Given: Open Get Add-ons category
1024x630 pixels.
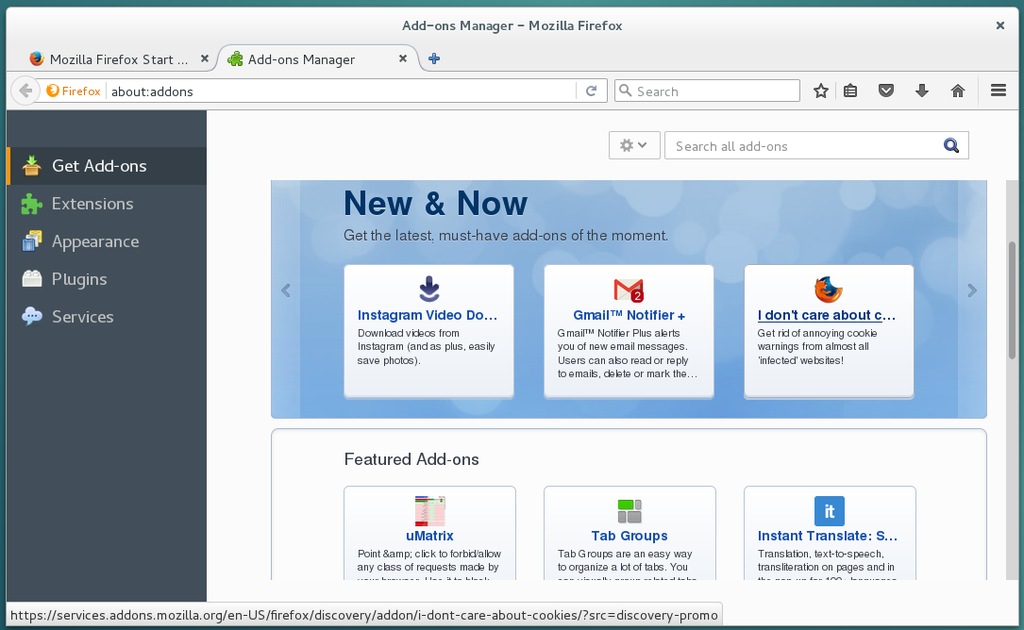Looking at the screenshot, I should coord(106,166).
